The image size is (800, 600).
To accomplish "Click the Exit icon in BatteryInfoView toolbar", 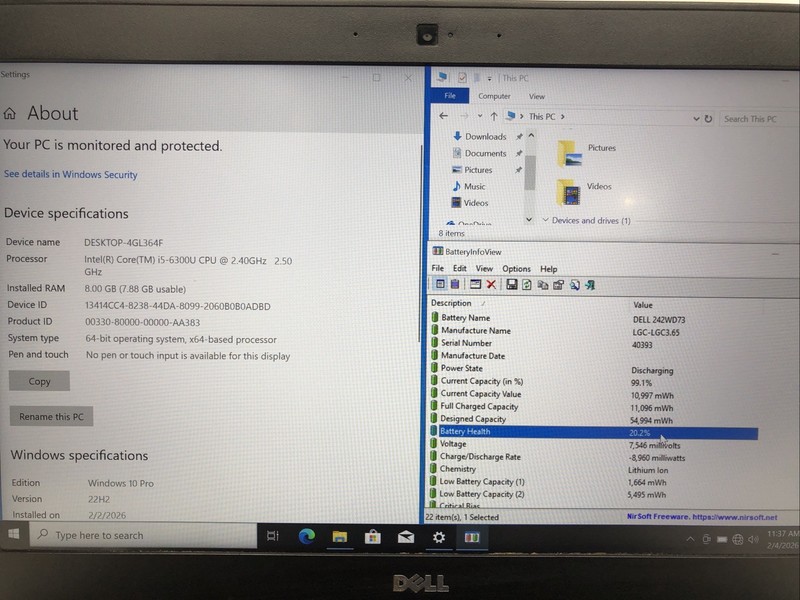I will (x=590, y=285).
